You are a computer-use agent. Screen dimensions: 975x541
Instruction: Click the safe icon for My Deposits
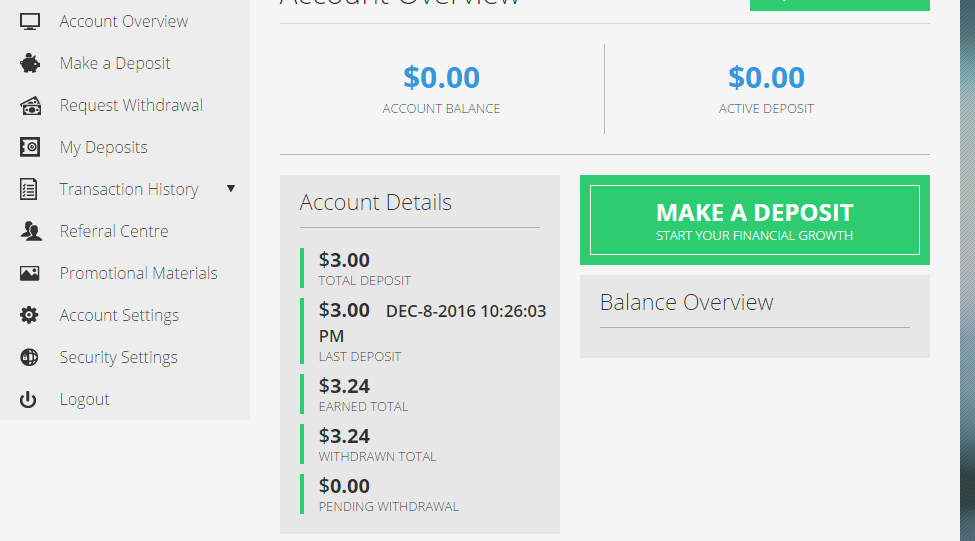(30, 147)
